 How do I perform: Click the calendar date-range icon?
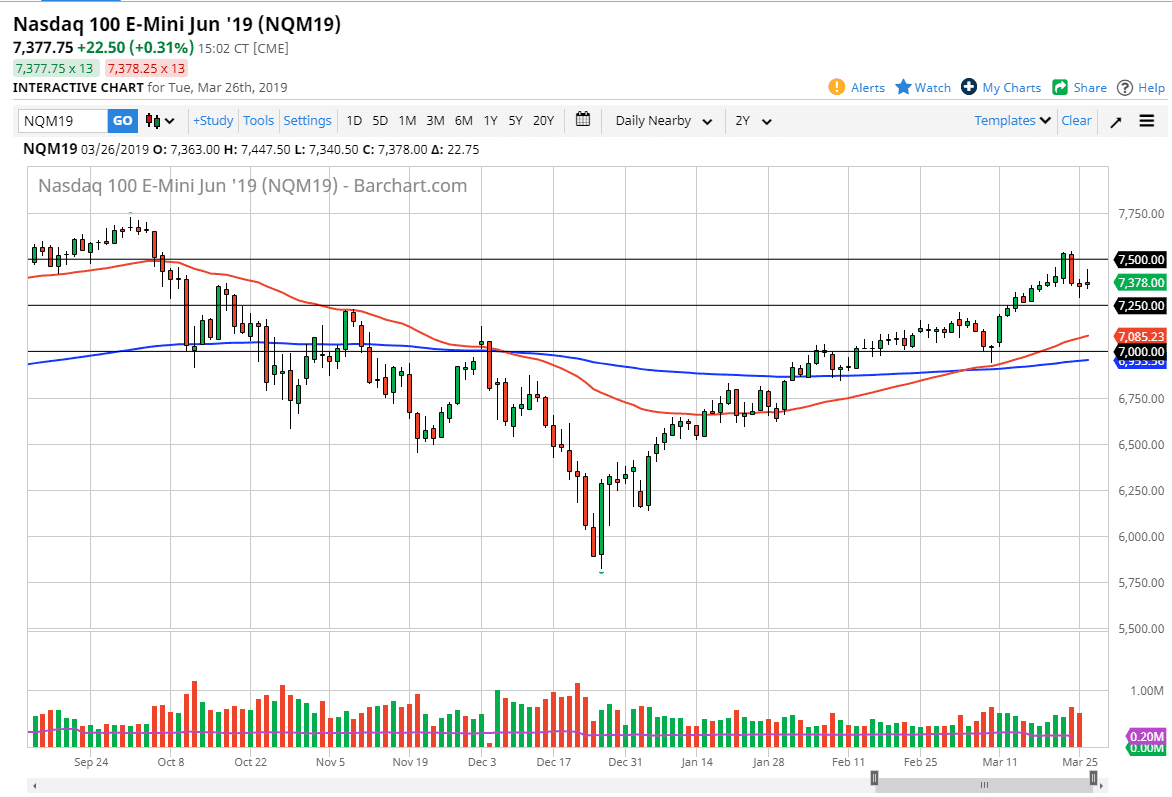pyautogui.click(x=583, y=120)
